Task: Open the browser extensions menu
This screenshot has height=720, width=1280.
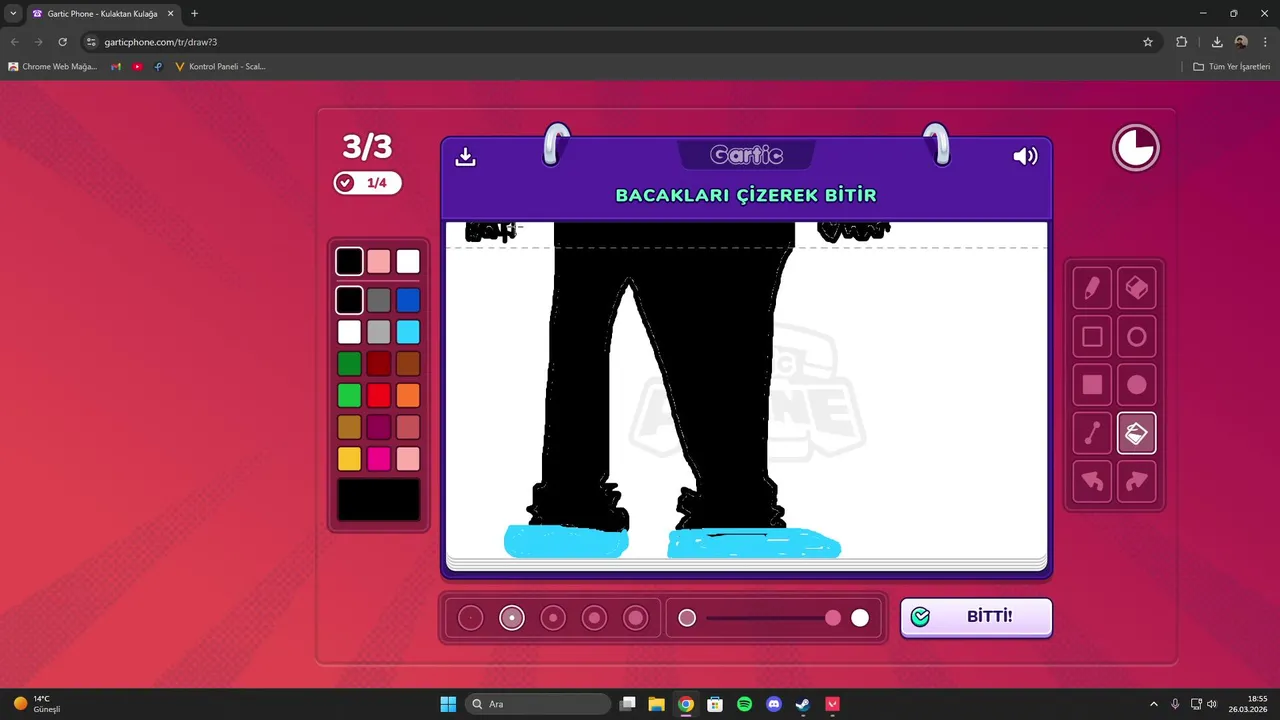Action: click(1182, 42)
